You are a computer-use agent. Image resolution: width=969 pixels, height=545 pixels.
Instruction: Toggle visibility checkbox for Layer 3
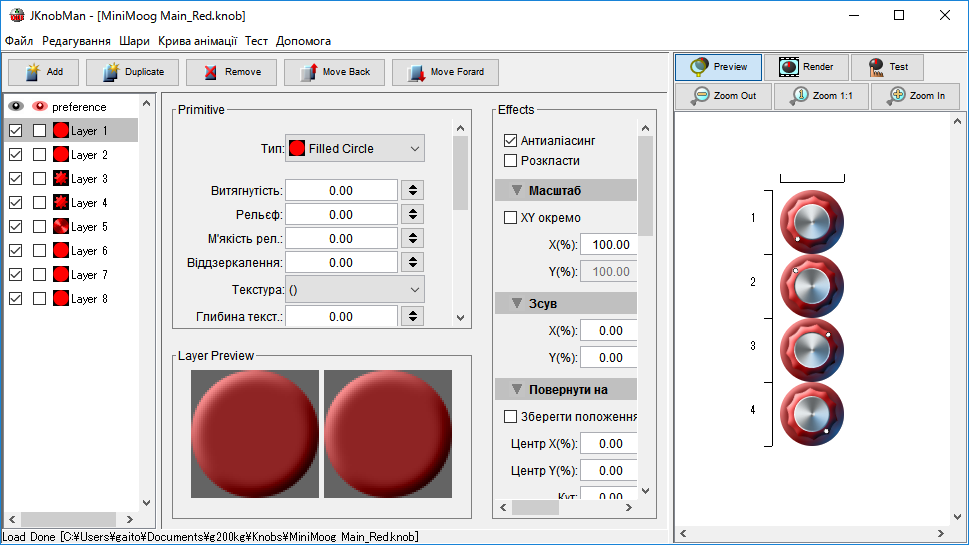pos(15,179)
